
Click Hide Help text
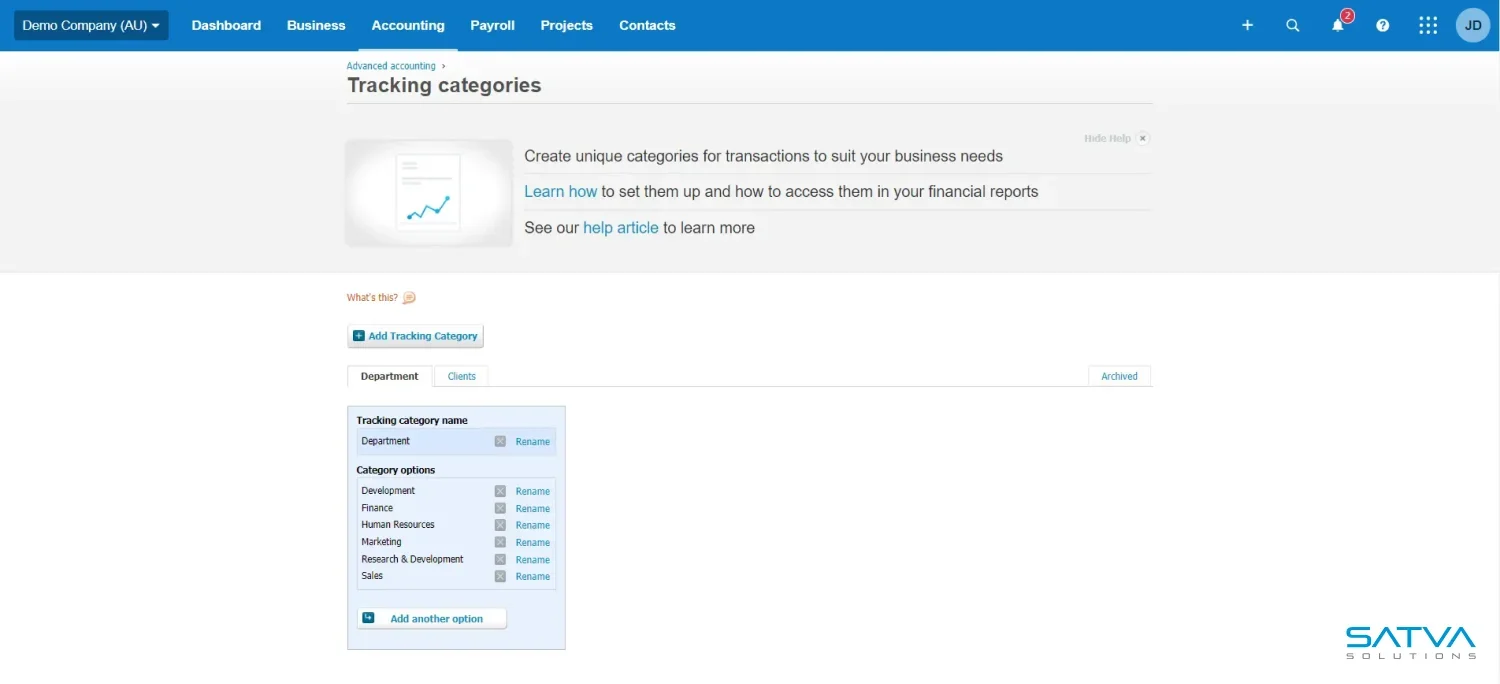[x=1107, y=138]
